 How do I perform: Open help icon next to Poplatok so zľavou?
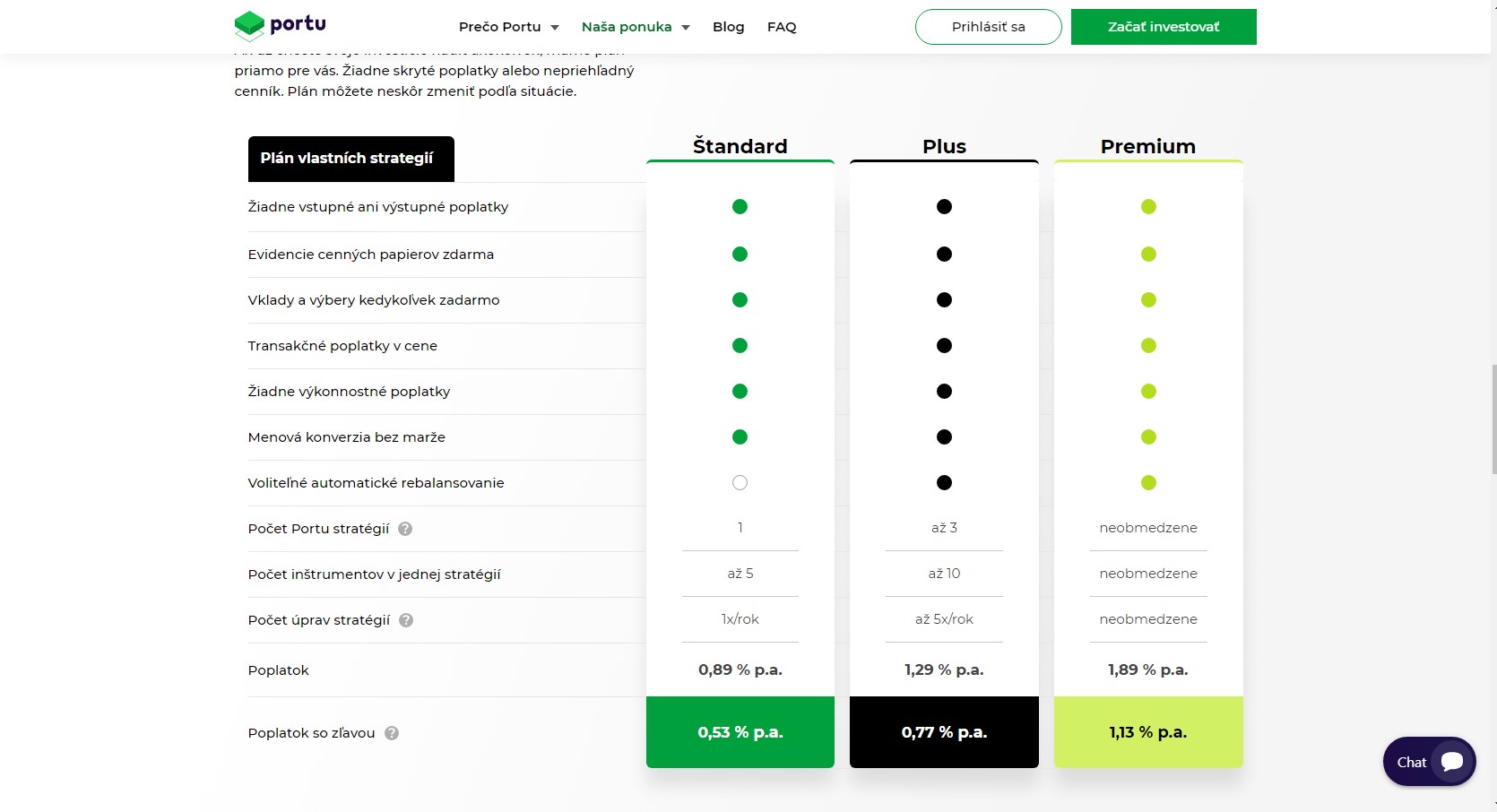(x=392, y=733)
